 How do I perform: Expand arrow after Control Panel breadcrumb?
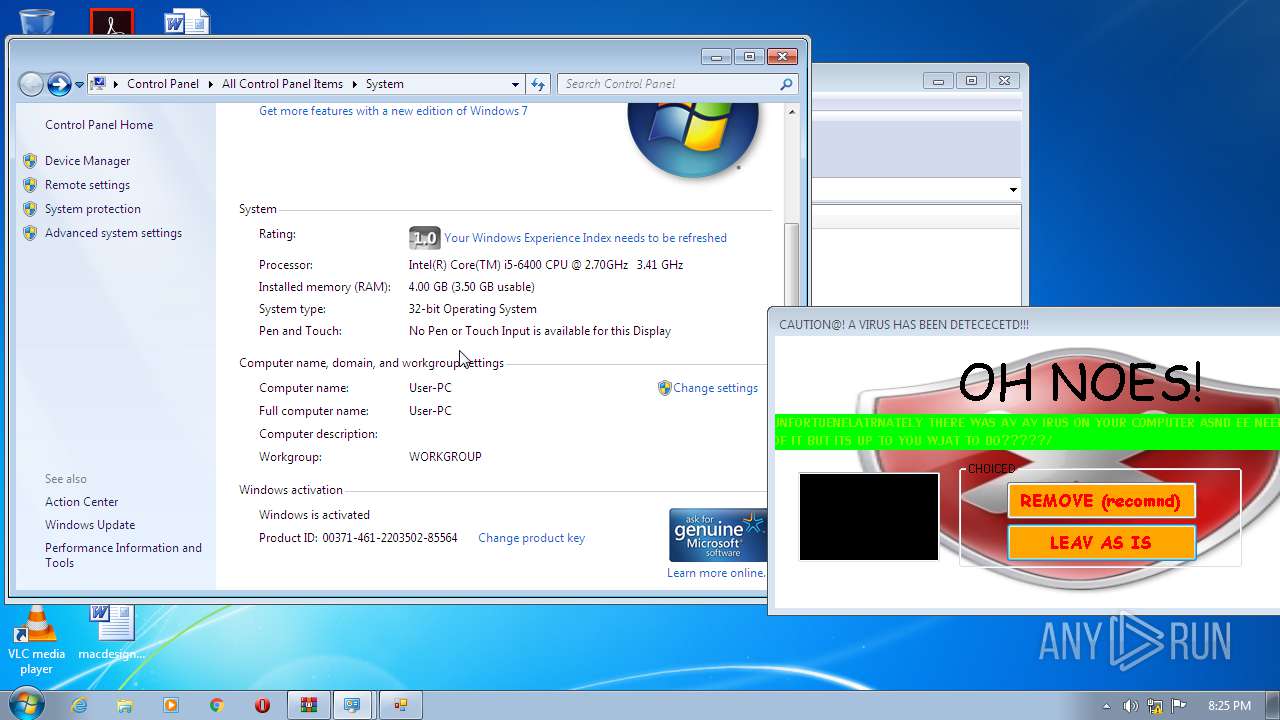click(211, 84)
